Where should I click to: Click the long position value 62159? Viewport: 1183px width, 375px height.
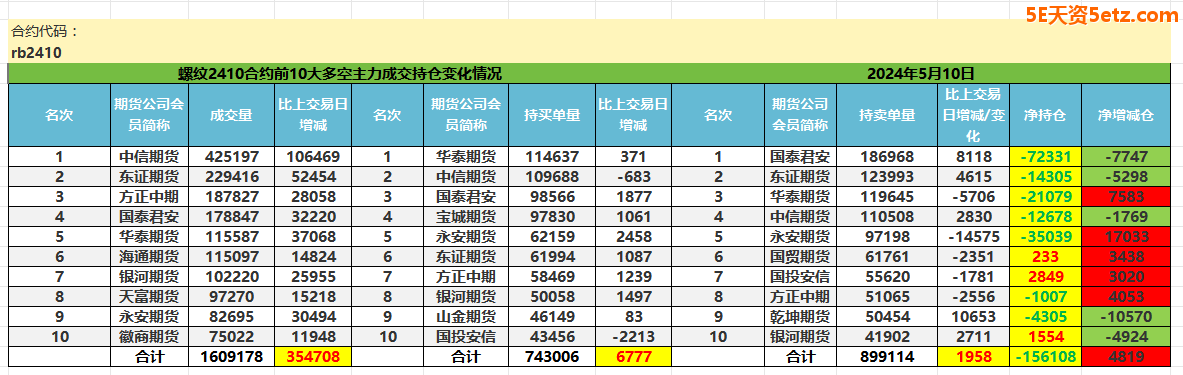pyautogui.click(x=552, y=237)
